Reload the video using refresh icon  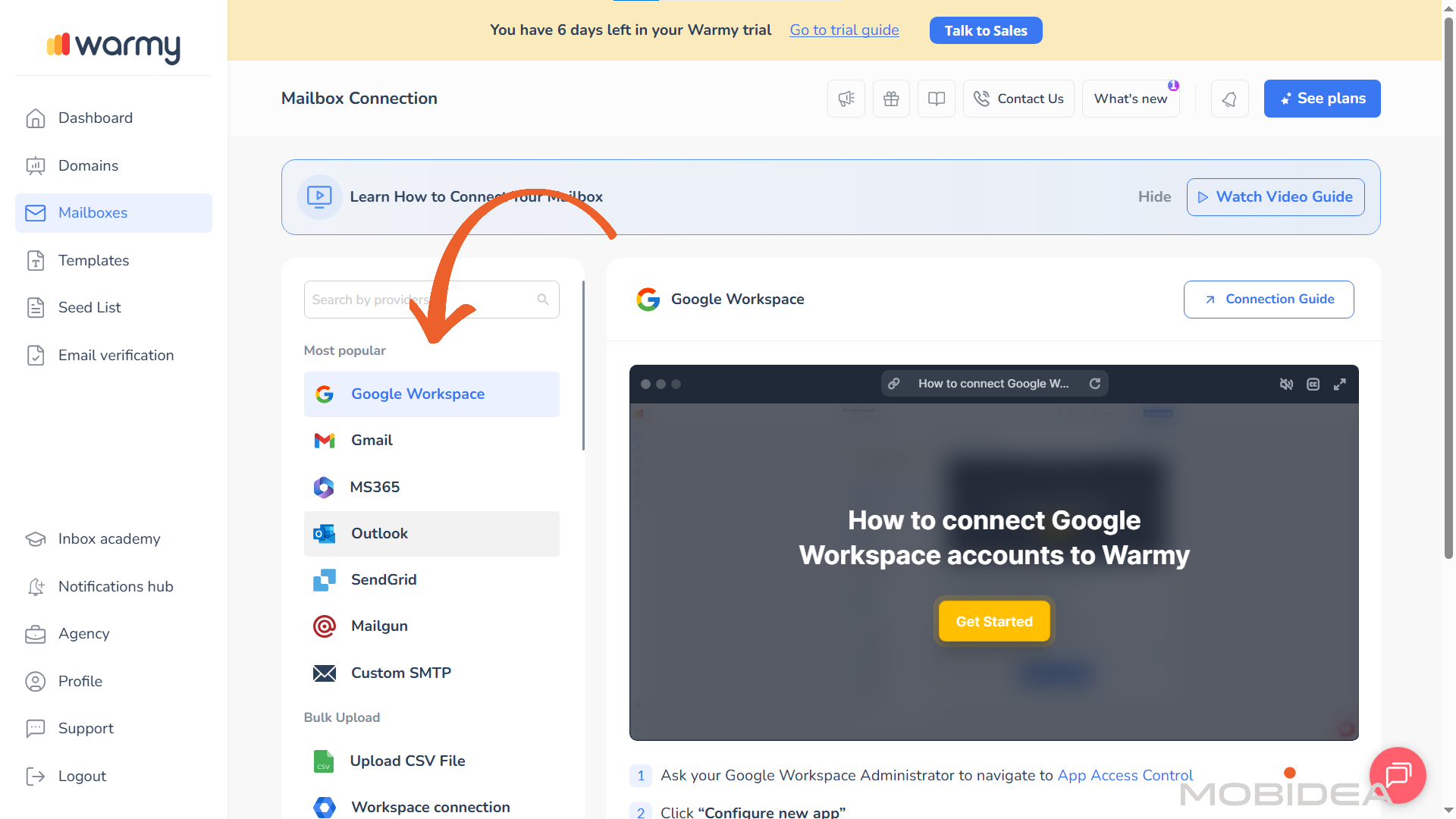tap(1095, 384)
